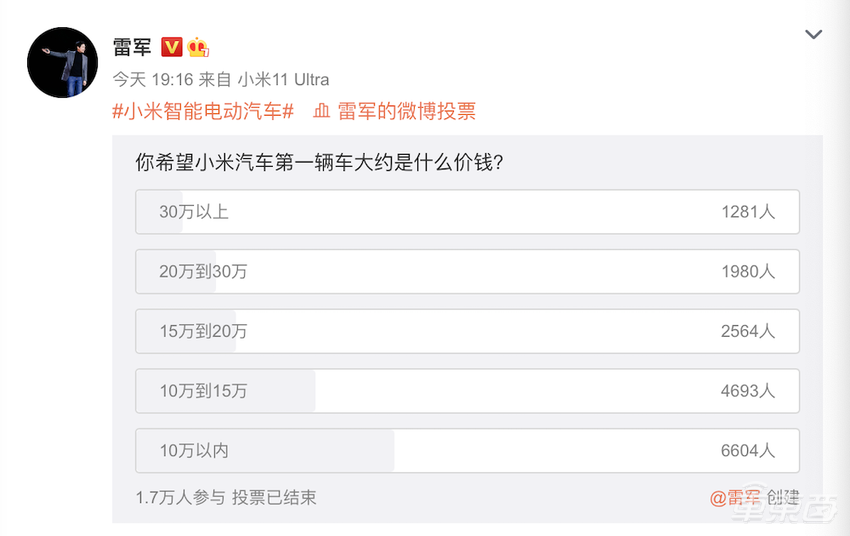Click the poll question about 小米汽车 price
The image size is (850, 536).
(x=318, y=162)
